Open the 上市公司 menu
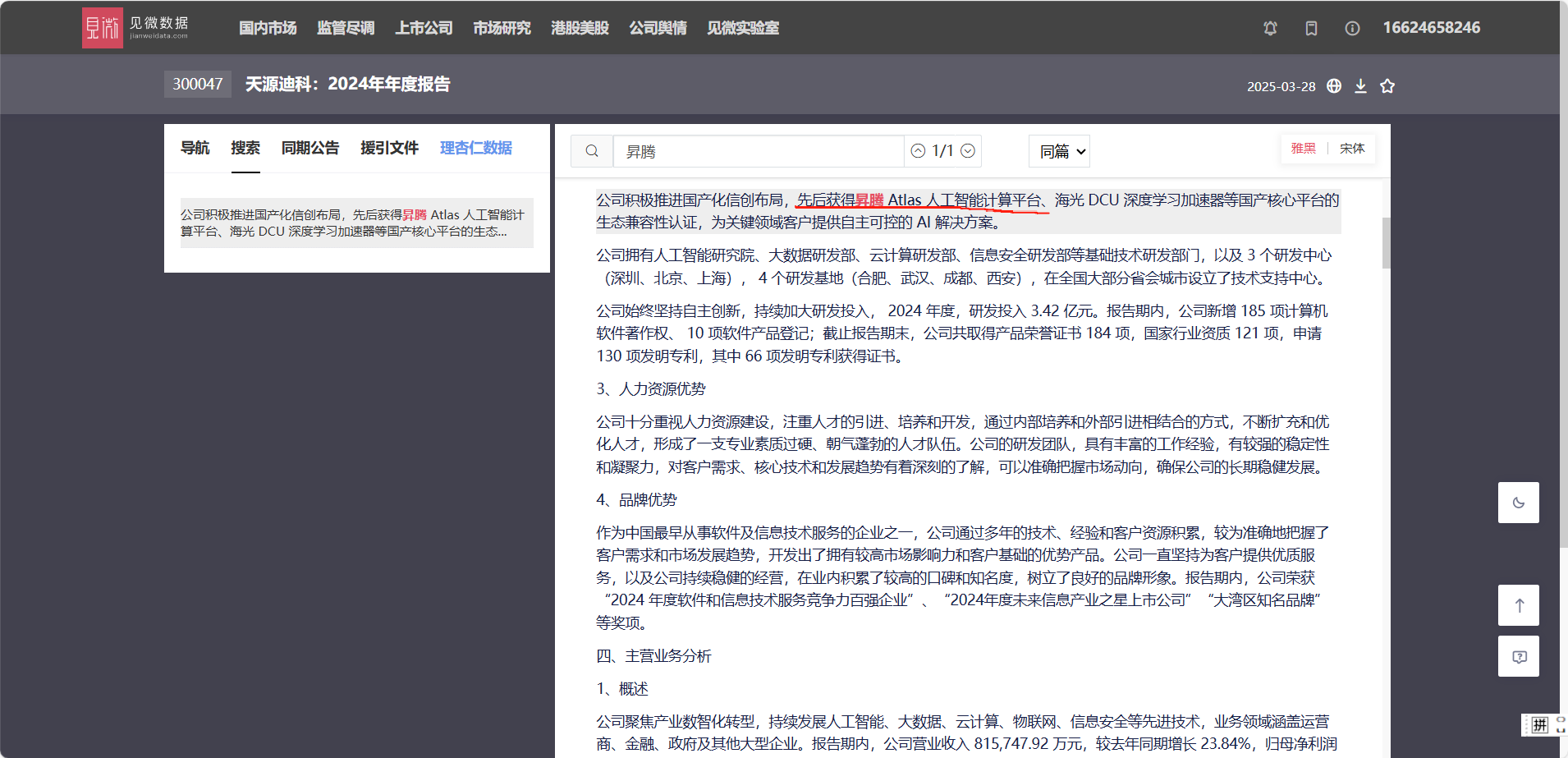The width and height of the screenshot is (1568, 758). 424,28
